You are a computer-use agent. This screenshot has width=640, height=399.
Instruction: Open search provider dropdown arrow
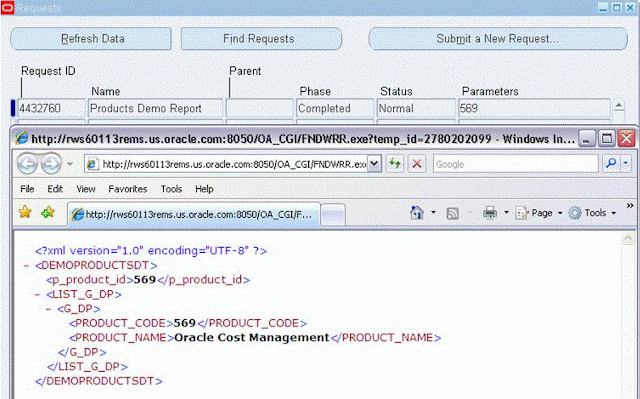coord(626,164)
